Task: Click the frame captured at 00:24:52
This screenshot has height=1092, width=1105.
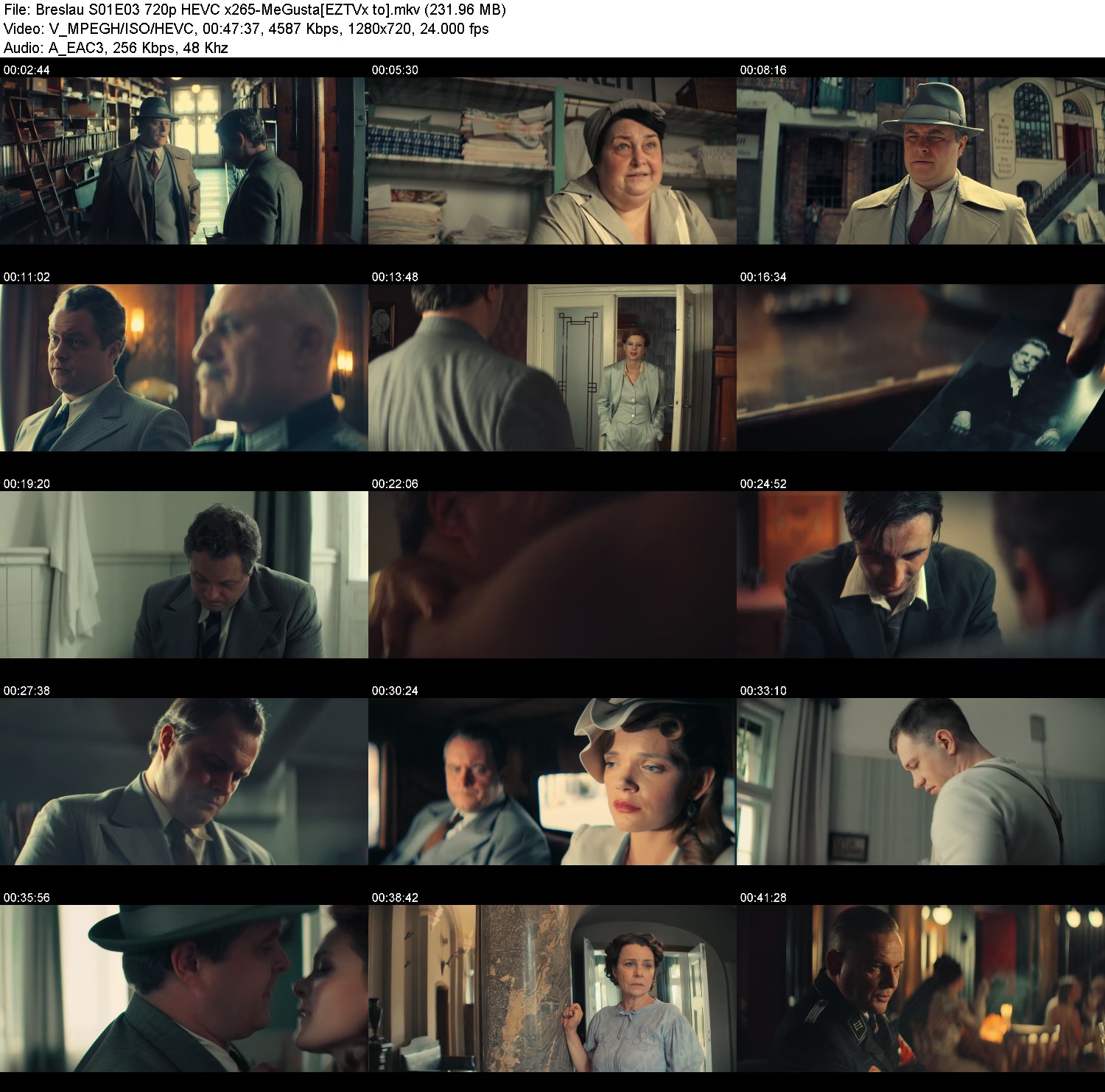Action: point(921,574)
